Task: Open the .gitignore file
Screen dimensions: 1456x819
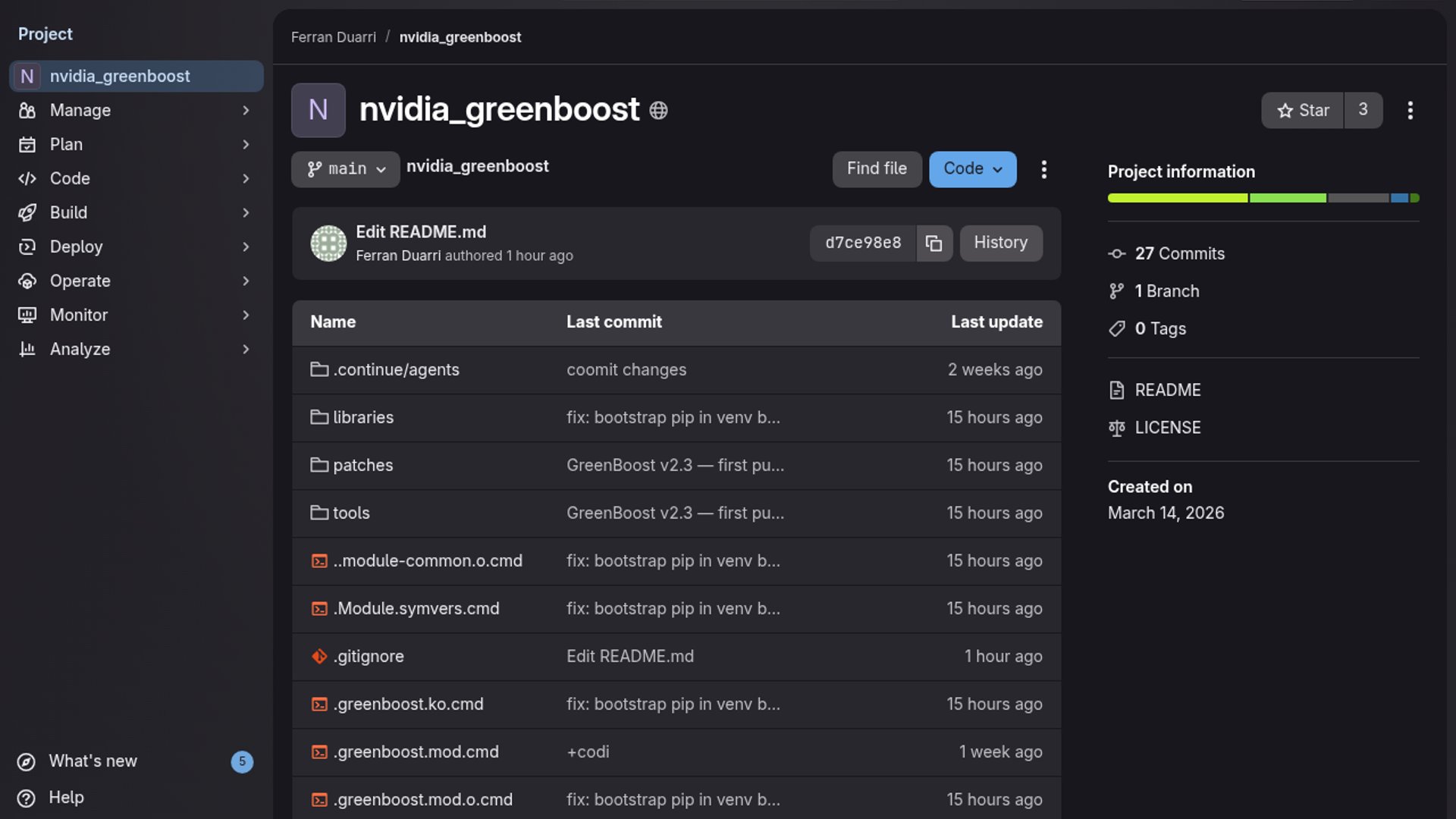Action: [x=369, y=657]
